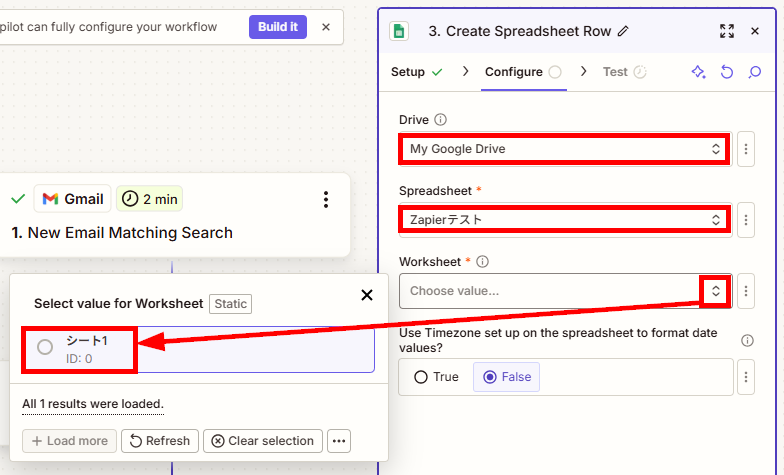Open the My Google Drive dropdown
Screen dimensions: 784x475
click(x=565, y=149)
